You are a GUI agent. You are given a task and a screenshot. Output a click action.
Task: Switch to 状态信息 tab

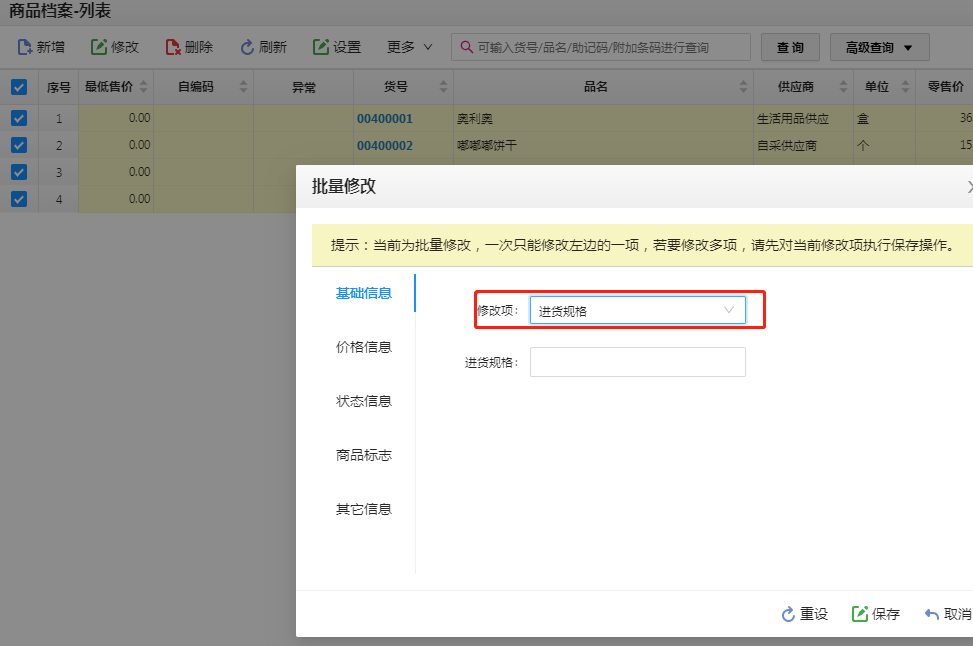coord(364,401)
